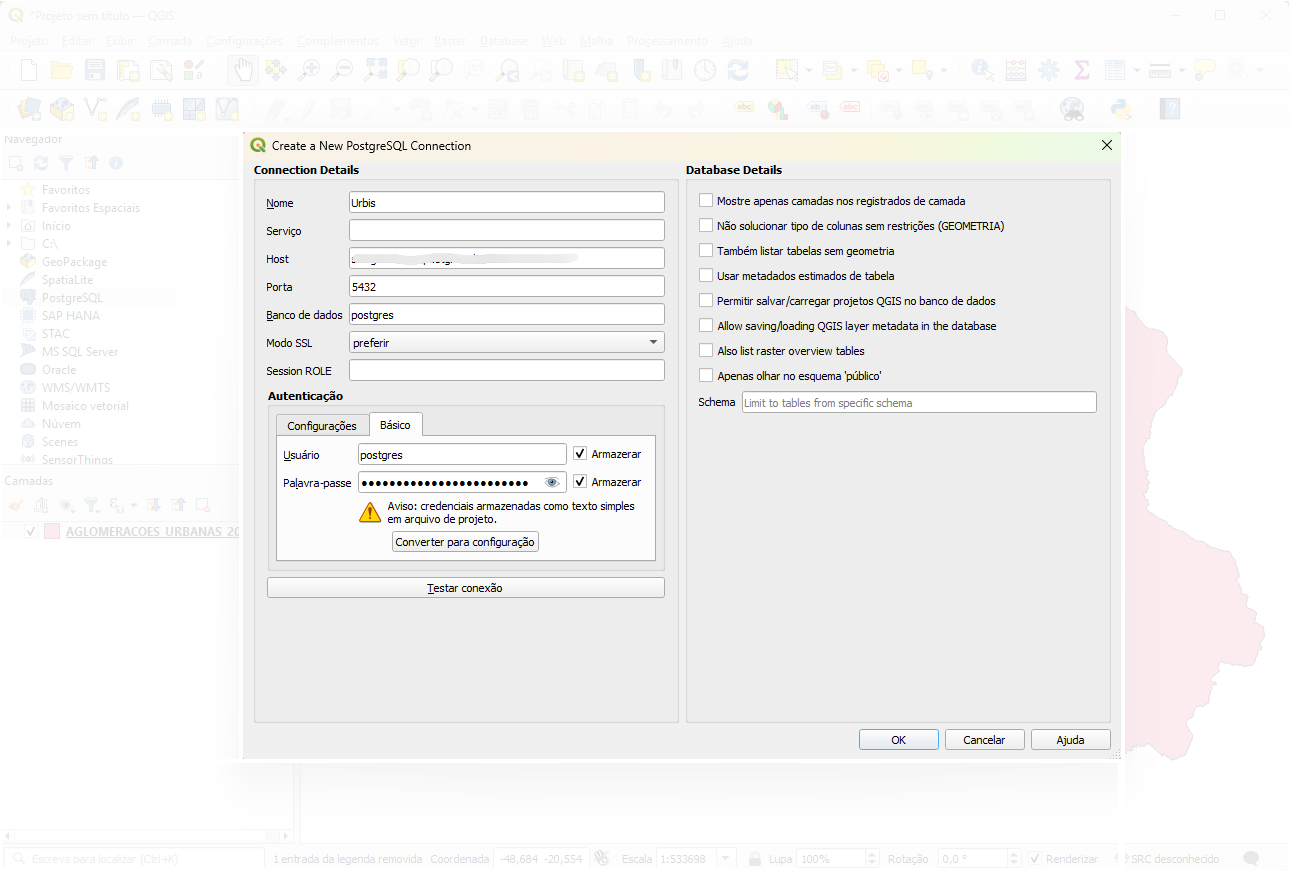
Task: Expand the Início tree node
Action: click(x=9, y=226)
